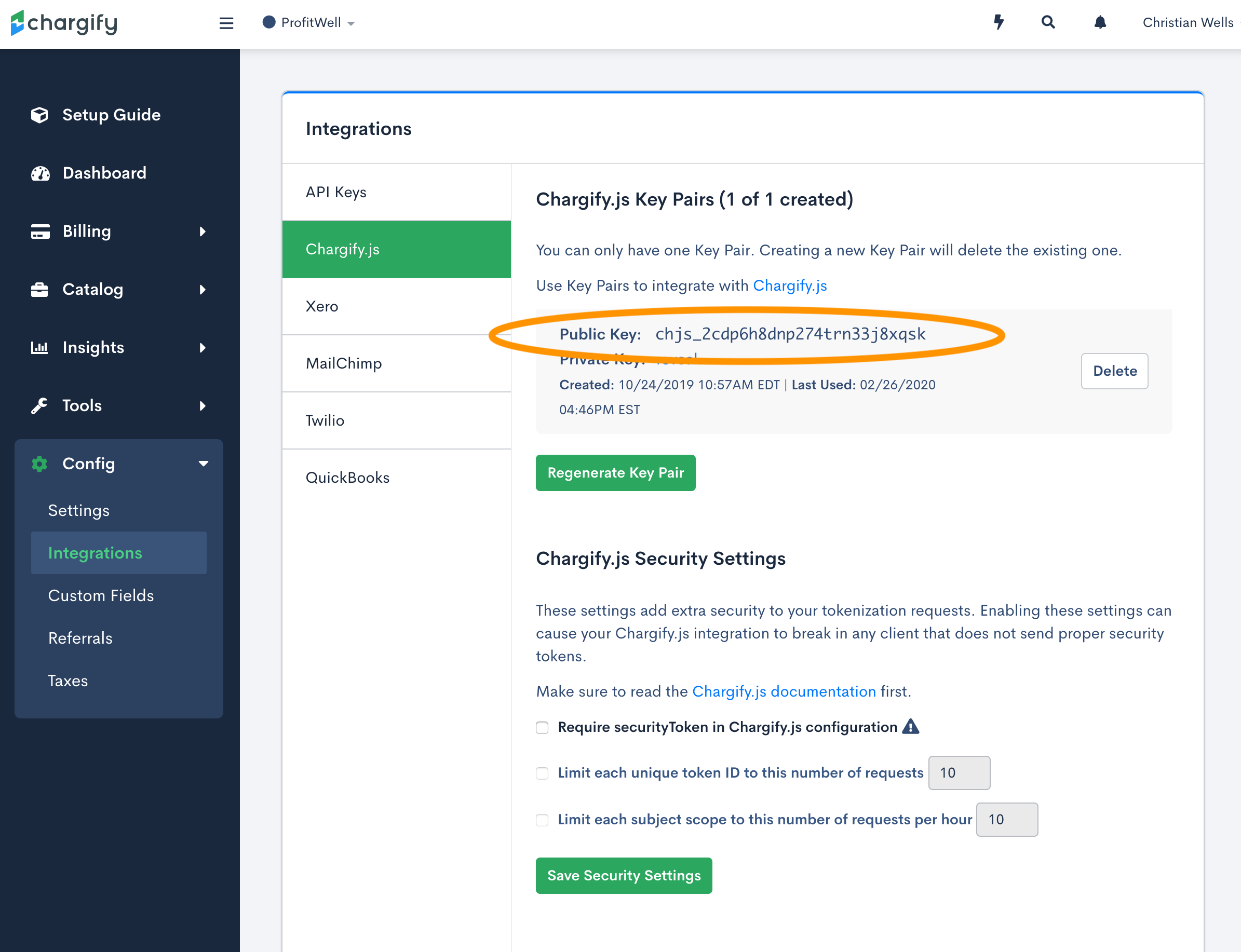Check Limit each subject scope checkbox
The image size is (1241, 952).
coord(542,820)
